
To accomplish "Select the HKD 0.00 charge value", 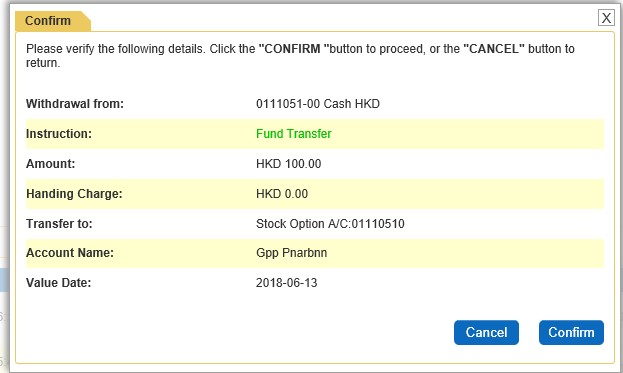I will click(282, 194).
